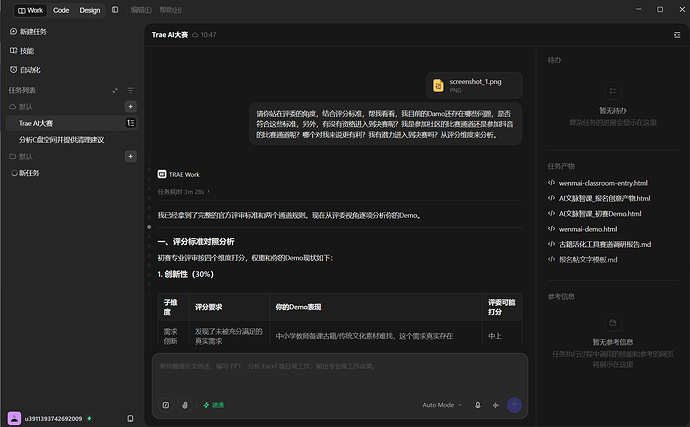
Task: Switch to the Code mode tab
Action: click(61, 10)
